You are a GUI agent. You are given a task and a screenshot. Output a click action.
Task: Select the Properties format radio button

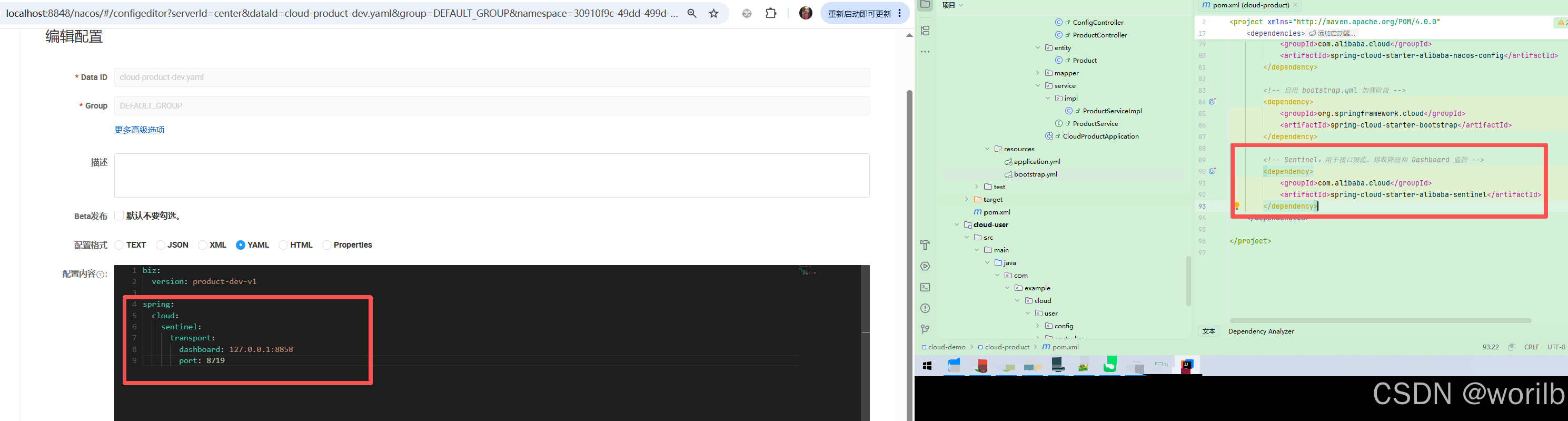(x=327, y=245)
